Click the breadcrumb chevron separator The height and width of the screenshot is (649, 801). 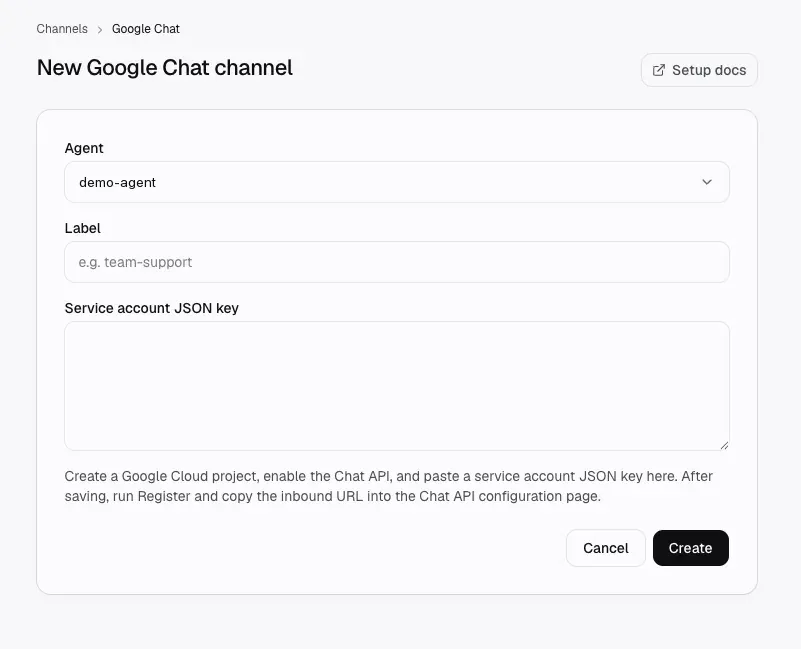pos(100,30)
